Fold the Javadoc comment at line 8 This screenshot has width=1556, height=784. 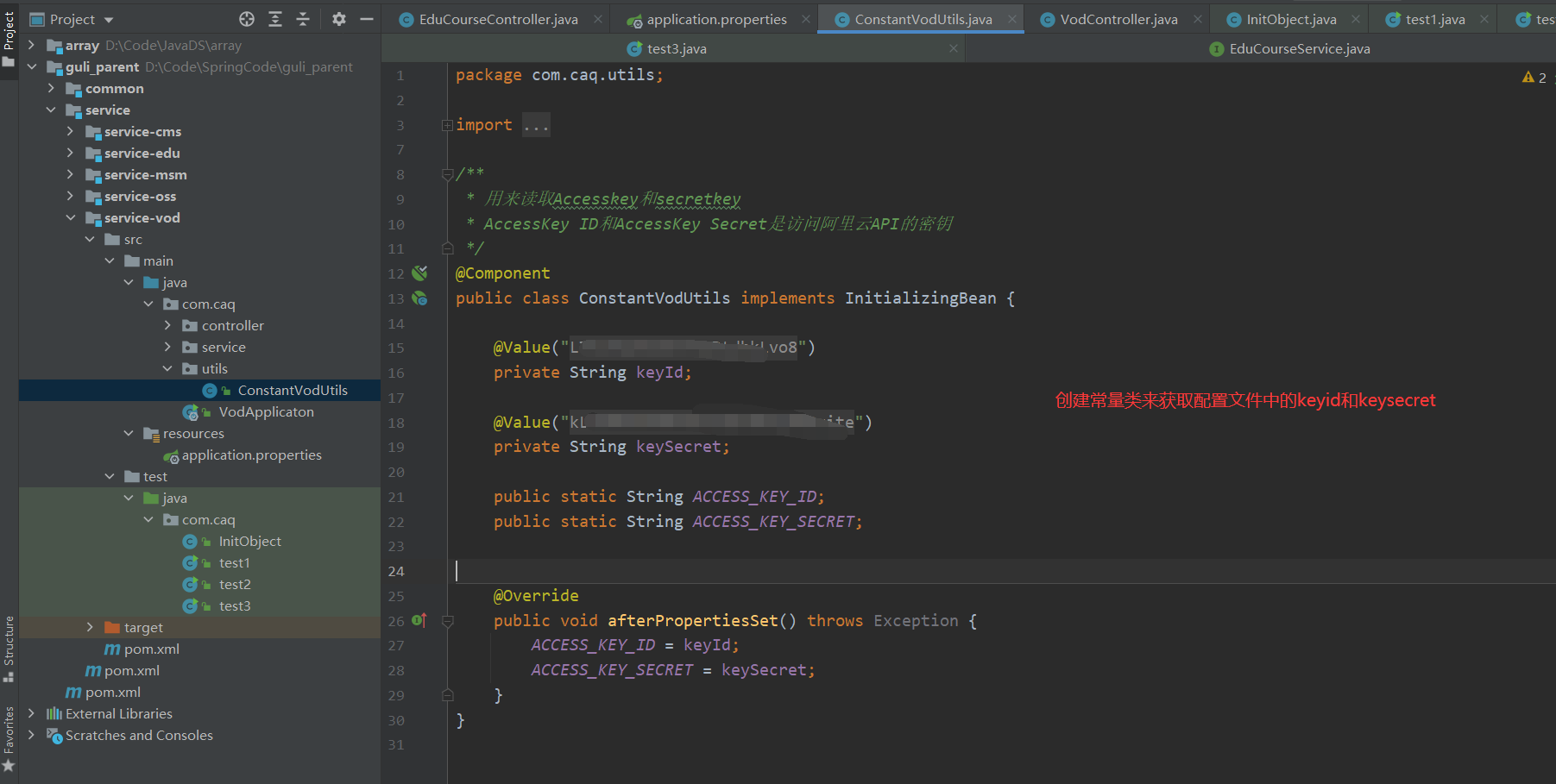447,174
